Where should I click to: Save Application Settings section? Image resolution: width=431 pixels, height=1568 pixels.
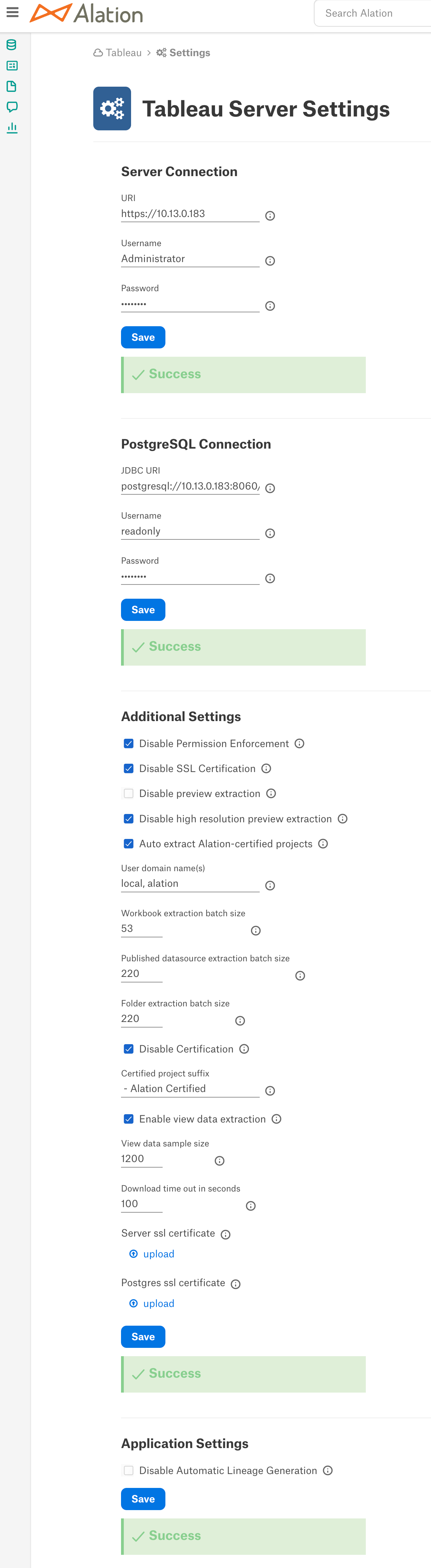pos(143,1499)
